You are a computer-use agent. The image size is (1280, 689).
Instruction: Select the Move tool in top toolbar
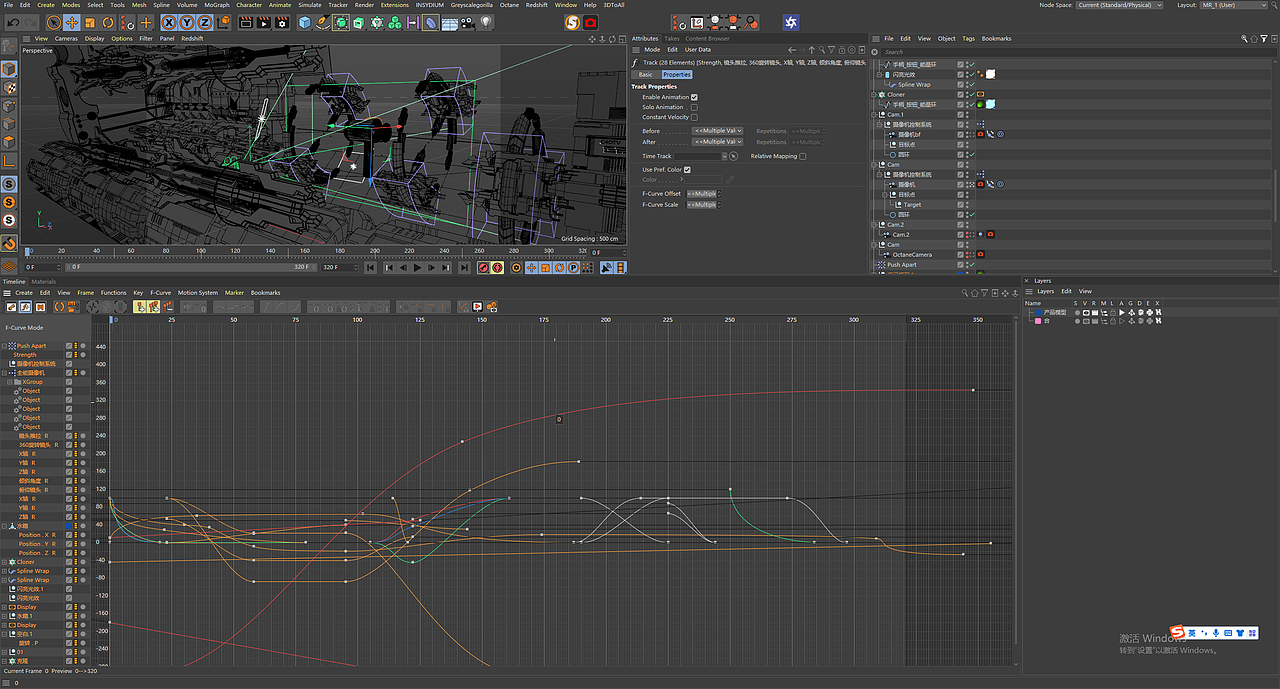click(72, 22)
